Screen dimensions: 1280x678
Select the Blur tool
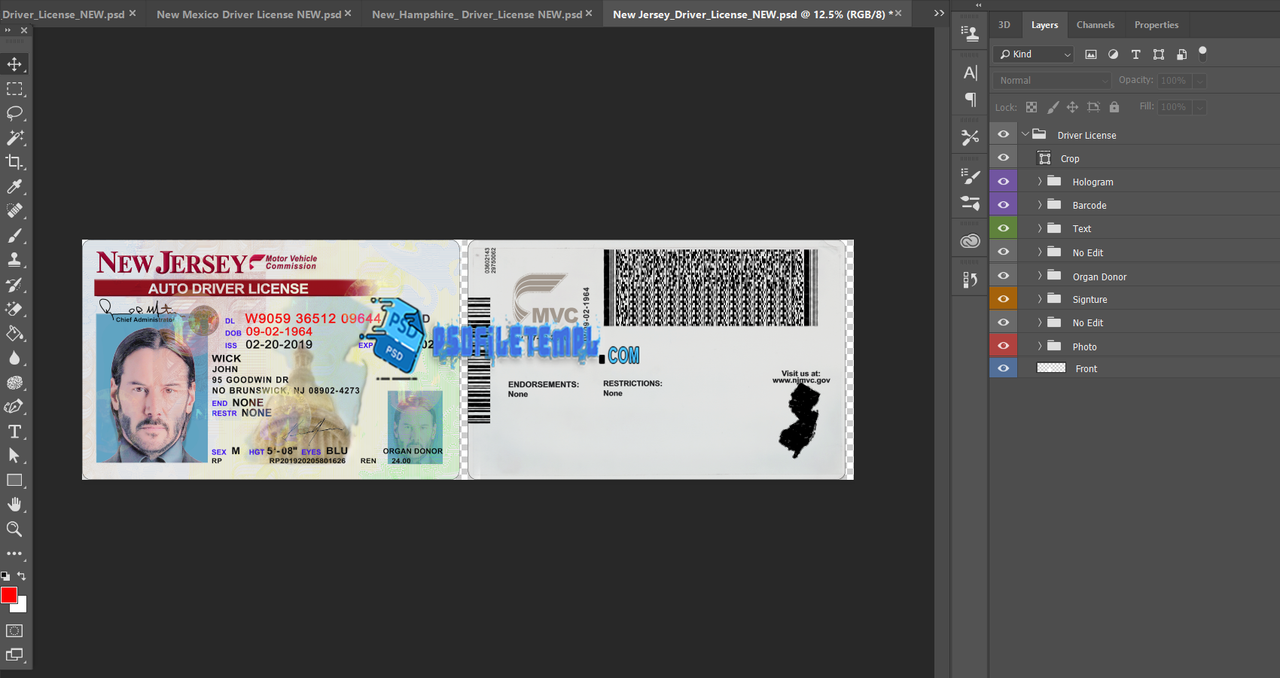14,358
